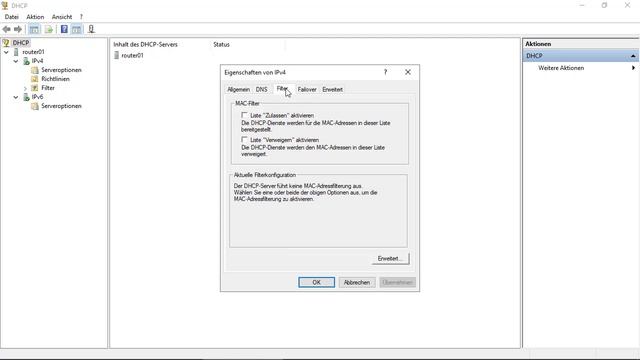The image size is (640, 360).
Task: Close the Eigenschaften von IPv4 dialog
Action: point(408,72)
